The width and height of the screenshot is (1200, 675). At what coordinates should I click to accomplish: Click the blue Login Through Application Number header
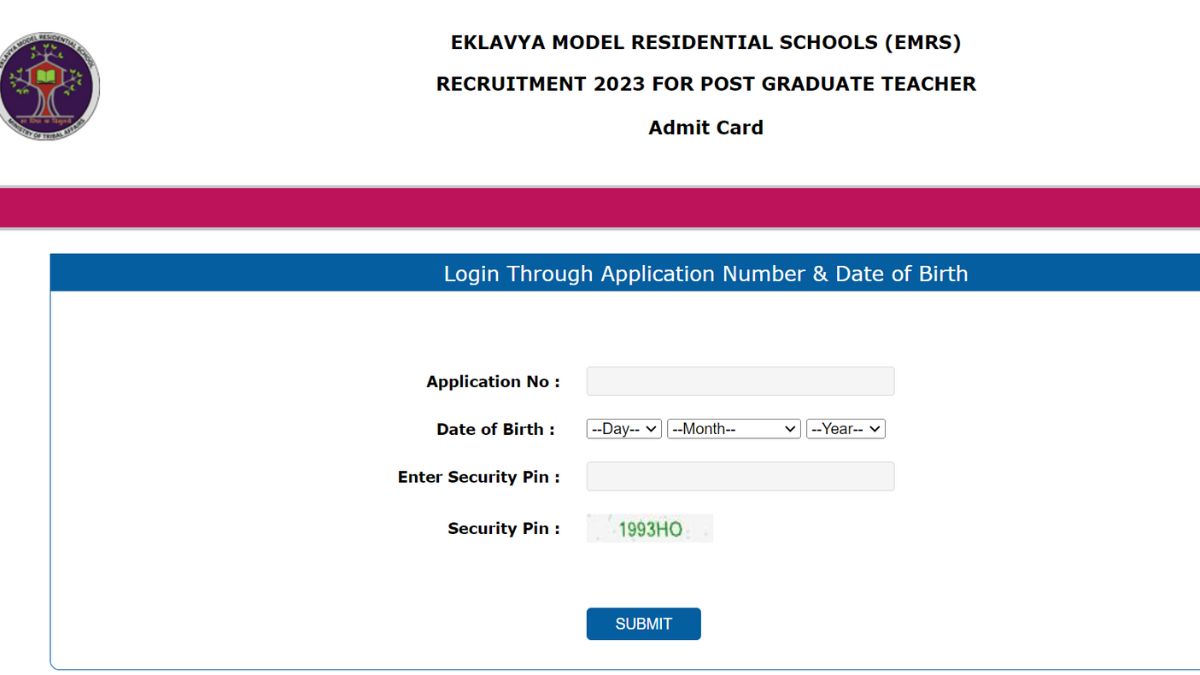tap(706, 273)
